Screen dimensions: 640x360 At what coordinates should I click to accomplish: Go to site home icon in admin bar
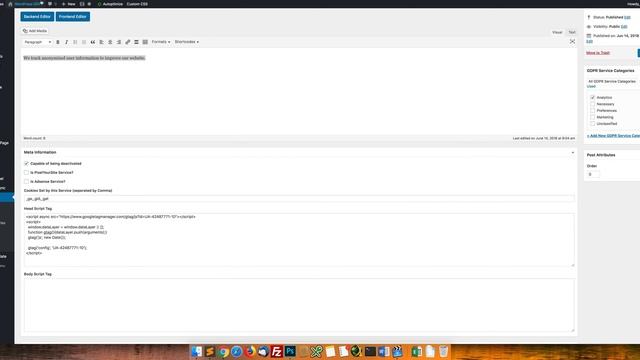point(10,4)
